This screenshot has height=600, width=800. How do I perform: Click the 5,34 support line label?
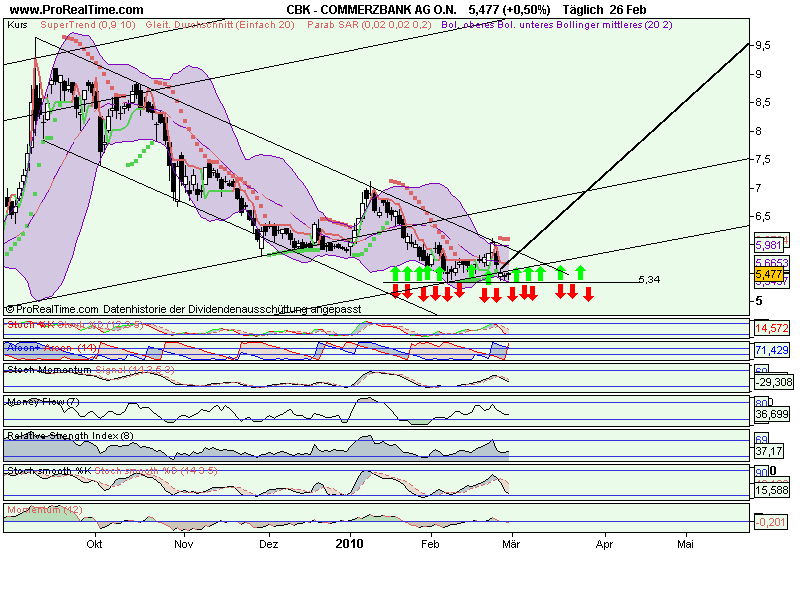pyautogui.click(x=649, y=280)
